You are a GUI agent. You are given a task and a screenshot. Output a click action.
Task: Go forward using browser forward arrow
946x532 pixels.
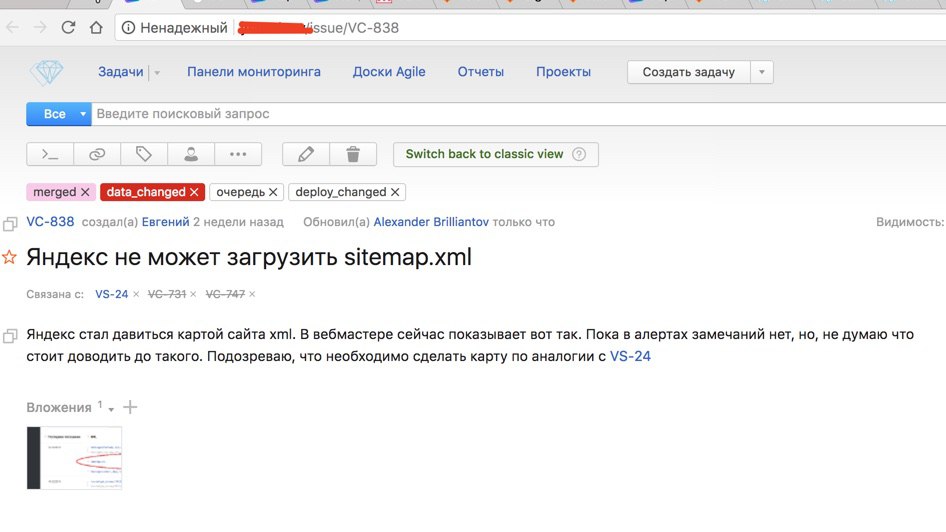coord(40,28)
